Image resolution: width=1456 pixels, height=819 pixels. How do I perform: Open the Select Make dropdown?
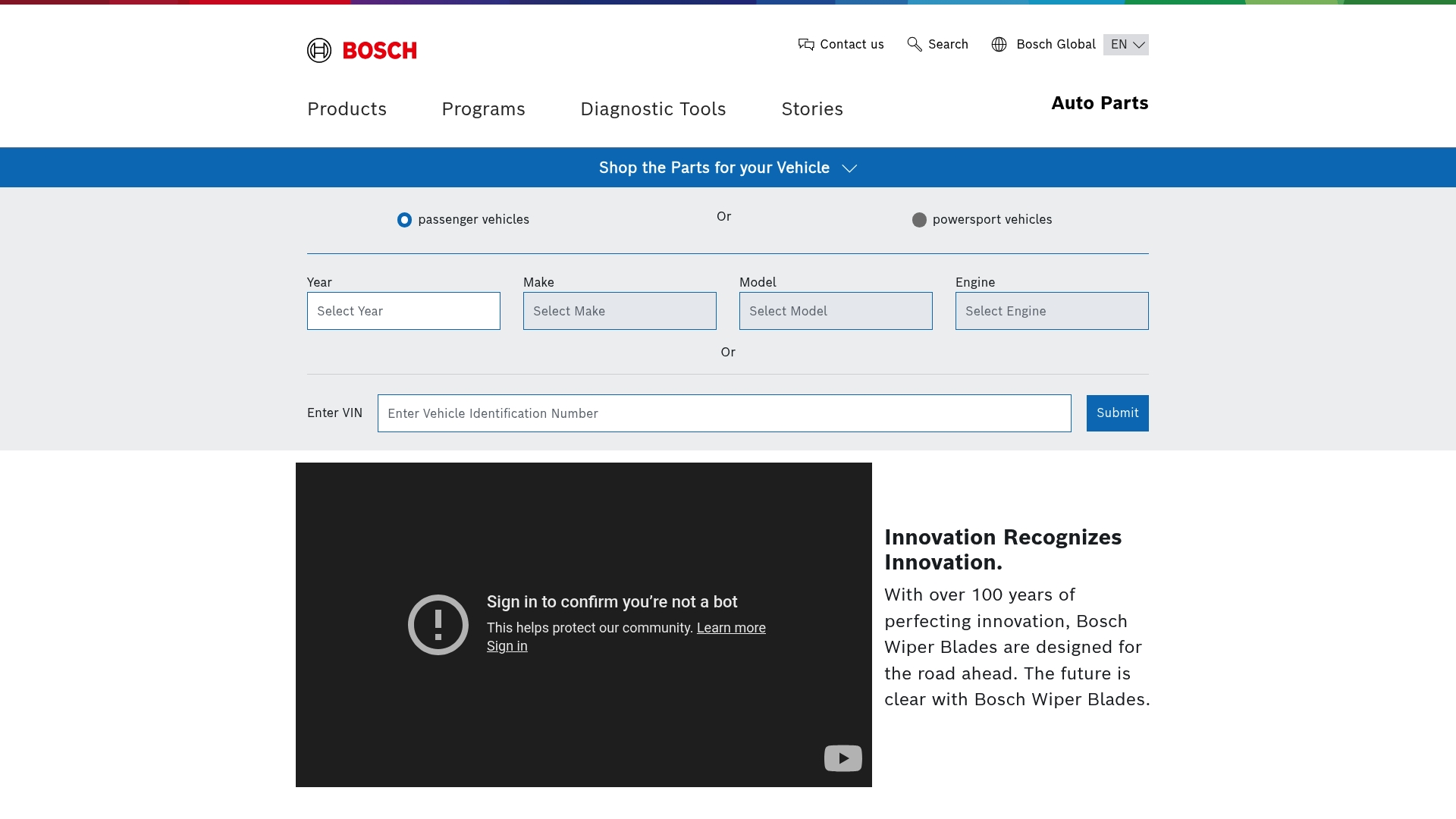tap(620, 311)
